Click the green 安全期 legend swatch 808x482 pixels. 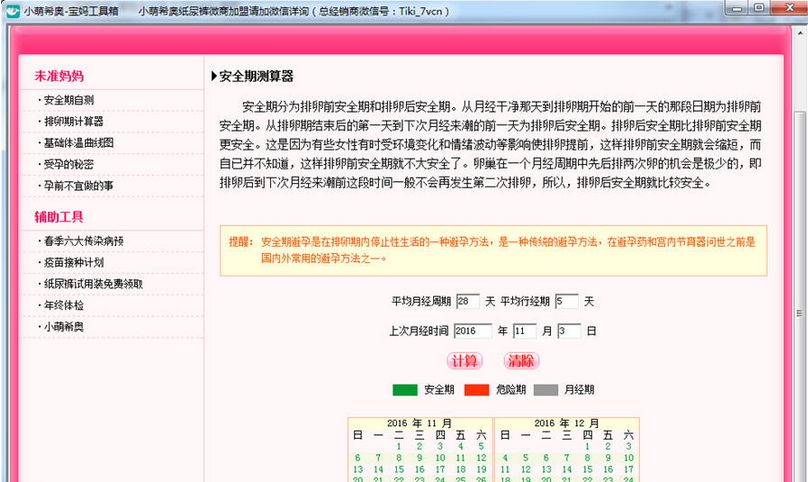click(405, 390)
